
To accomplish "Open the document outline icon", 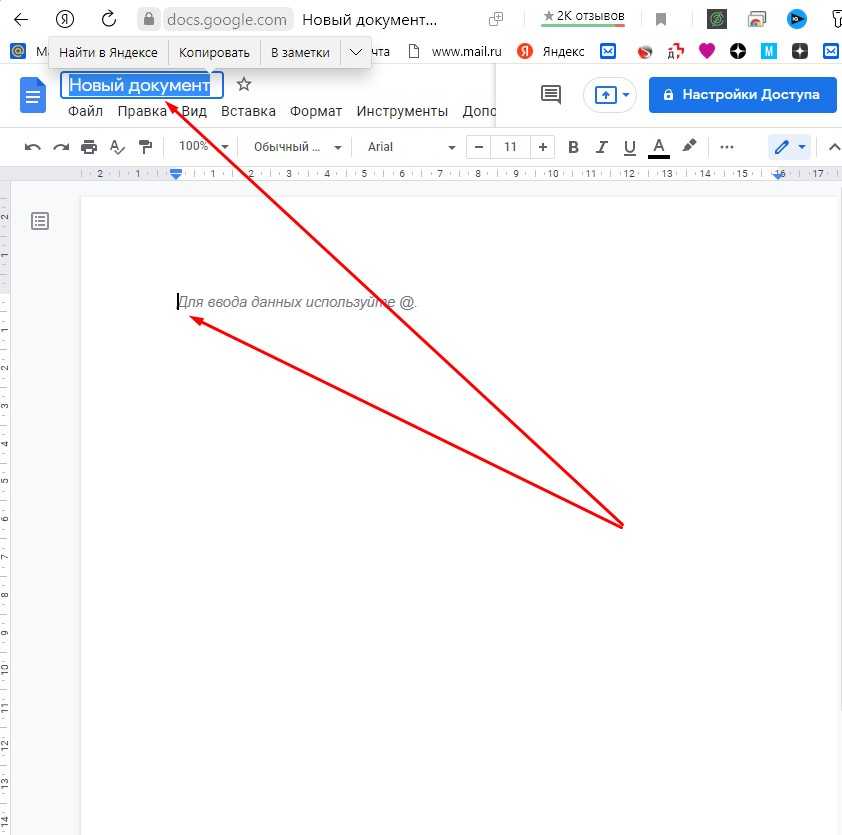I will pos(40,221).
